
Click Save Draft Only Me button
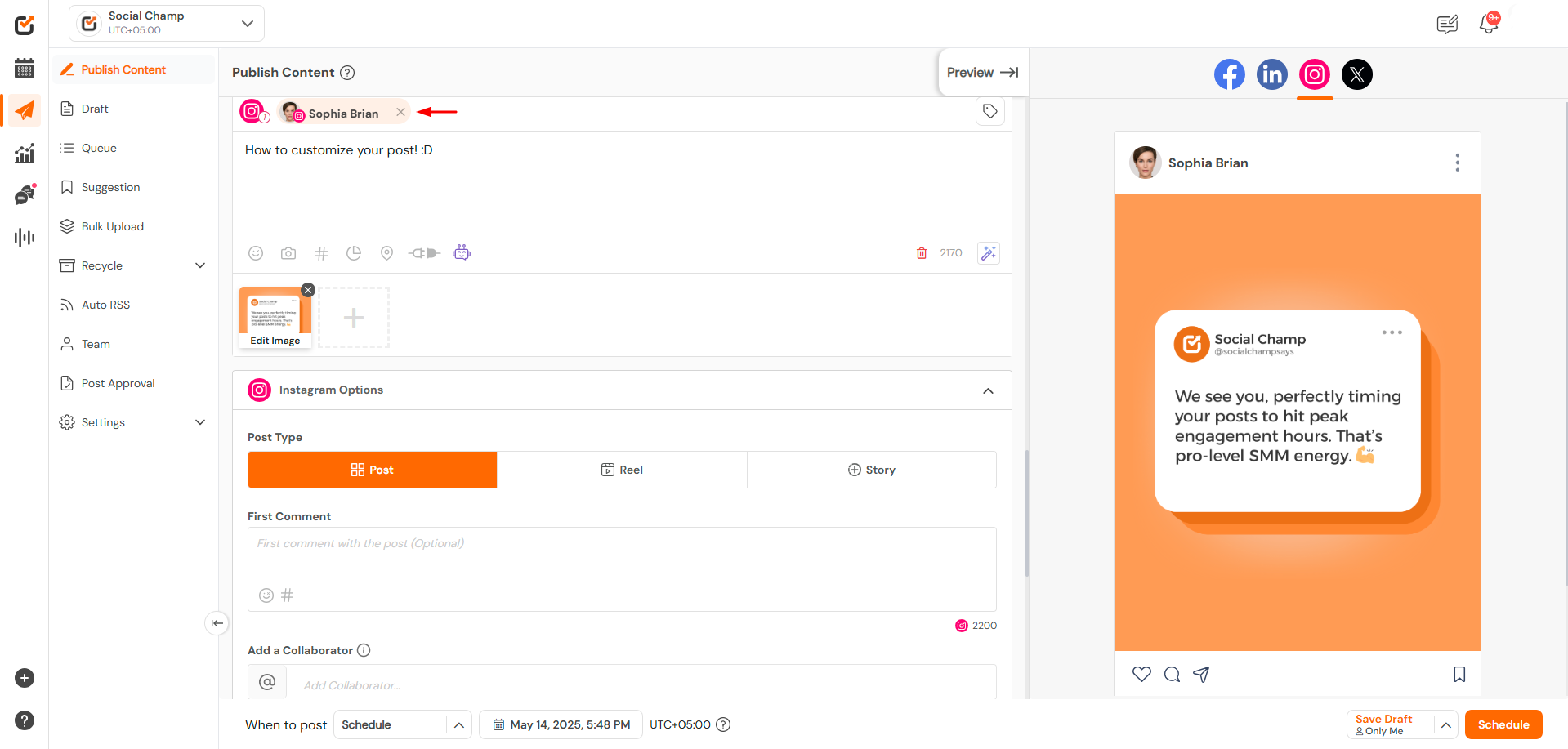click(1391, 724)
